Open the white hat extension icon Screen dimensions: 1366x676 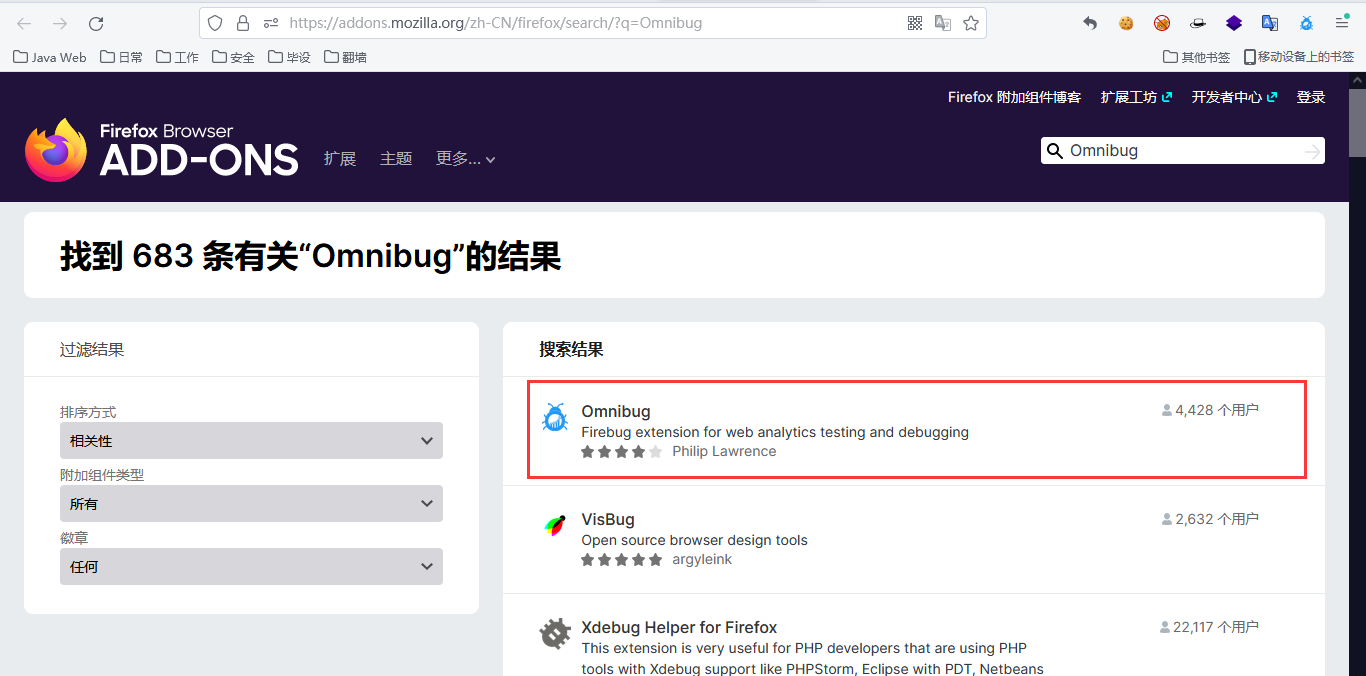[x=1198, y=23]
